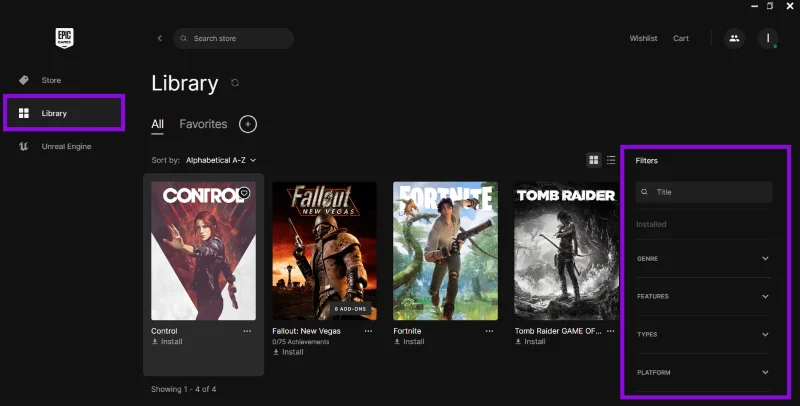Switch to the Favorites tab
Image resolution: width=800 pixels, height=406 pixels.
(x=203, y=124)
